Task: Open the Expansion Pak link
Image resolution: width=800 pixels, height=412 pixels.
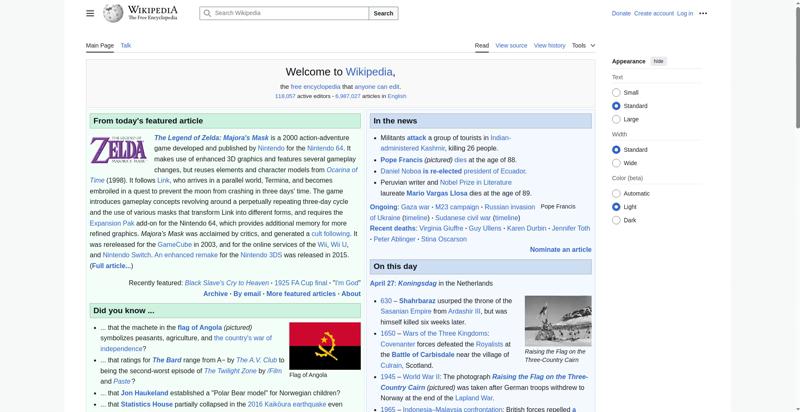Action: (x=112, y=223)
